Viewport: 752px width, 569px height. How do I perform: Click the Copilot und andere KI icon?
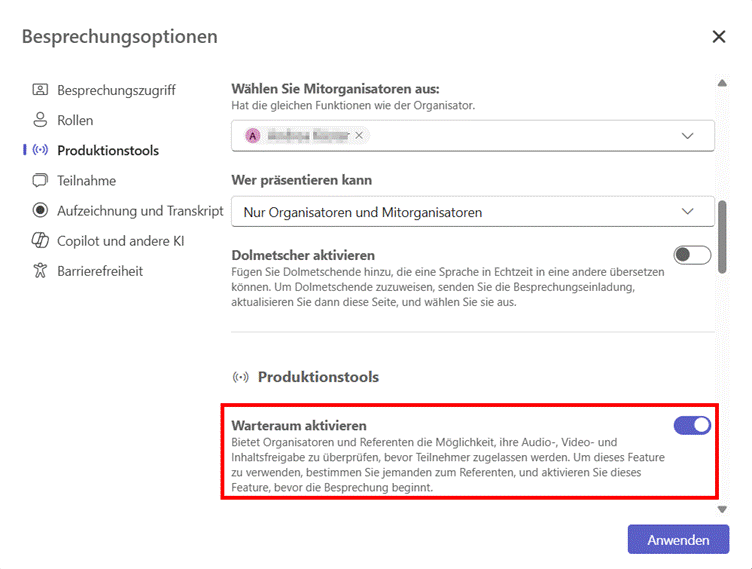point(40,240)
